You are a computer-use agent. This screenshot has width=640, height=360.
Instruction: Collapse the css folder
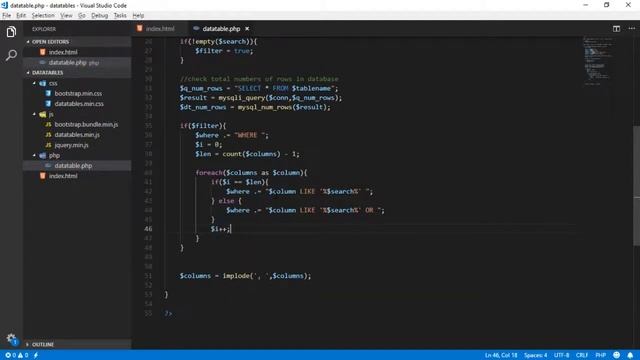click(x=78, y=83)
